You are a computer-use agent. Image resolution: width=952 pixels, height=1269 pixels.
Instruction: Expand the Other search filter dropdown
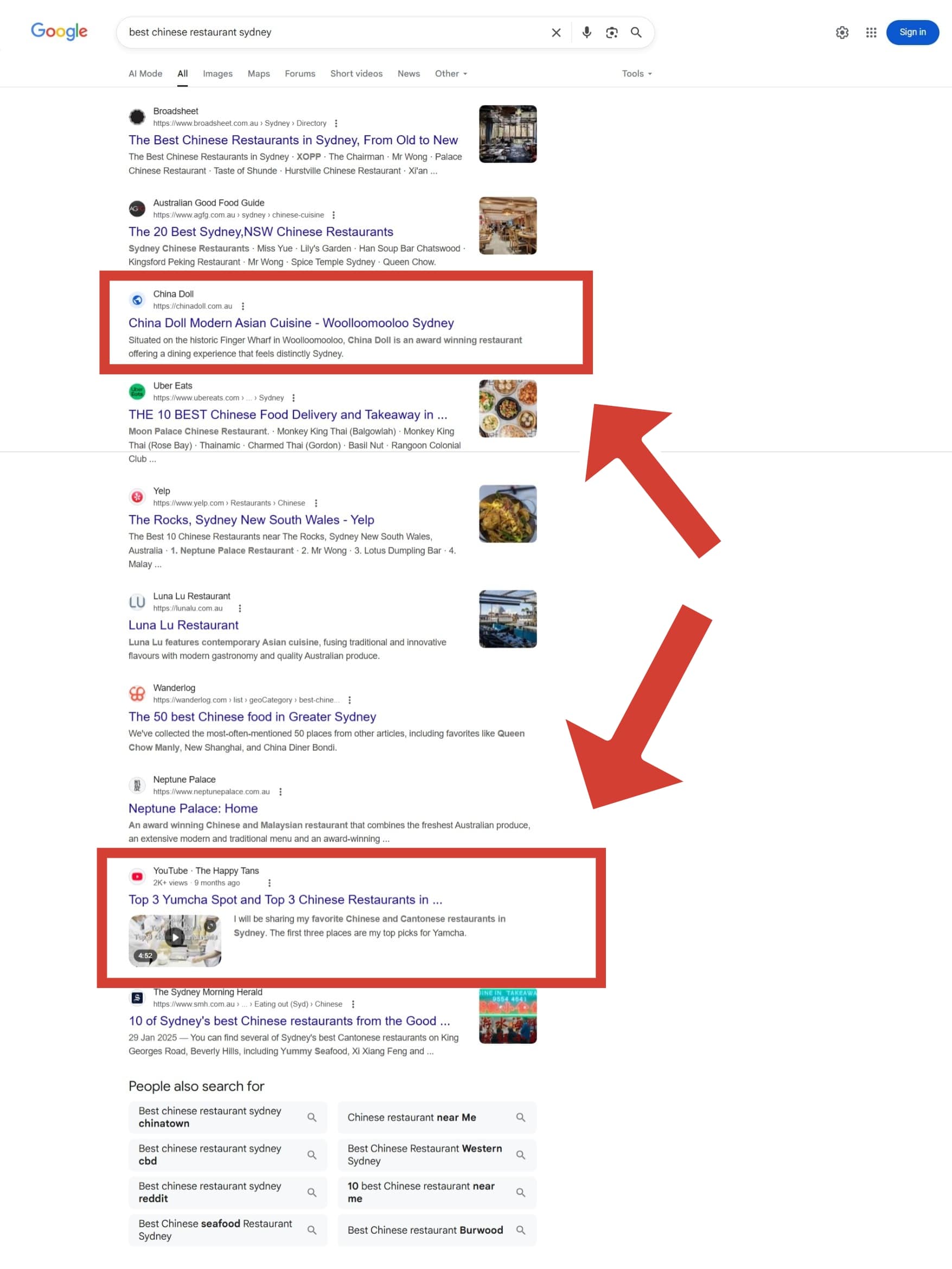[x=451, y=74]
